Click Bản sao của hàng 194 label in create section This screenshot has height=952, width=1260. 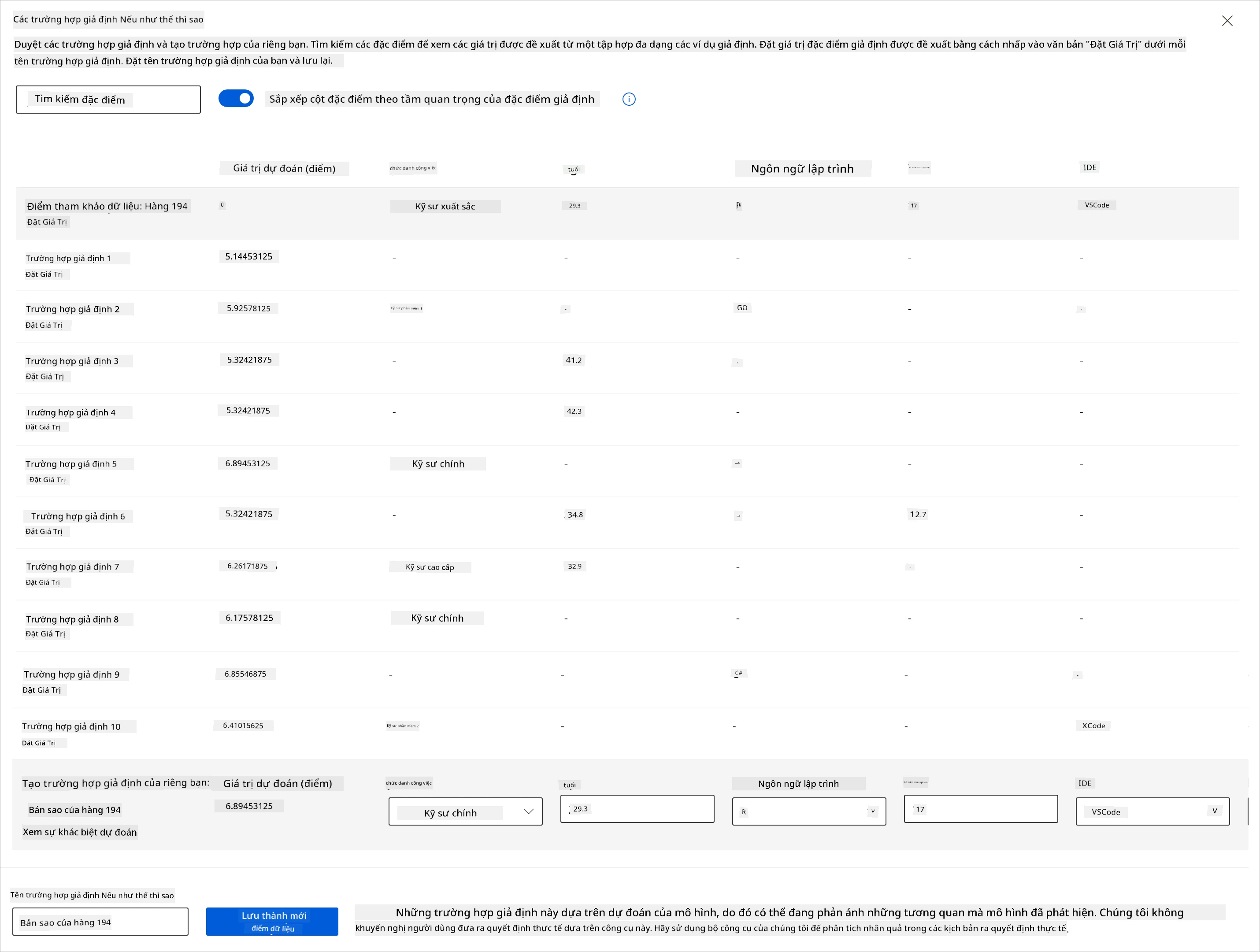(x=74, y=810)
